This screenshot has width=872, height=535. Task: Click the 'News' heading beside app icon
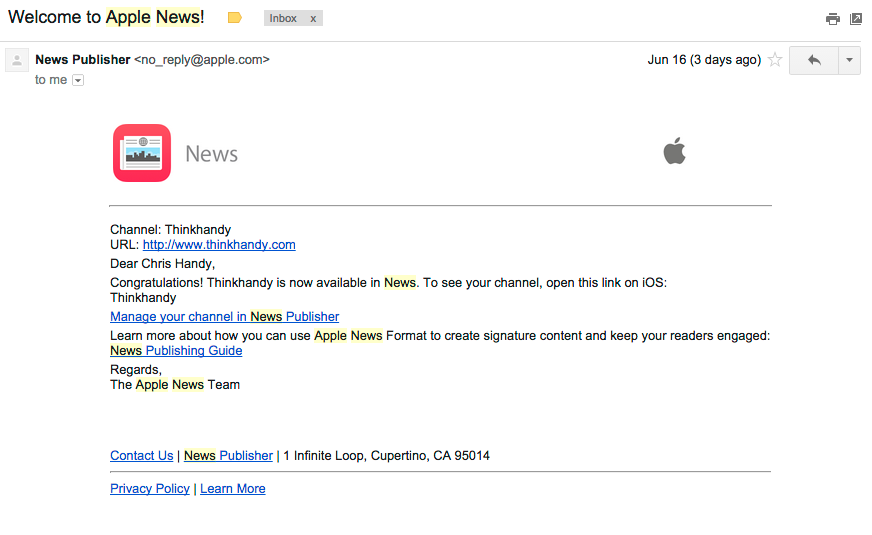pyautogui.click(x=211, y=154)
